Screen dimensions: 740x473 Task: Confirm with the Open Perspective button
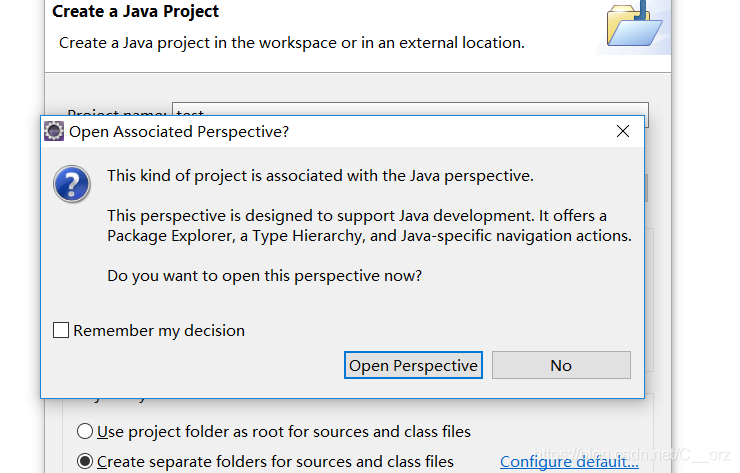(413, 365)
